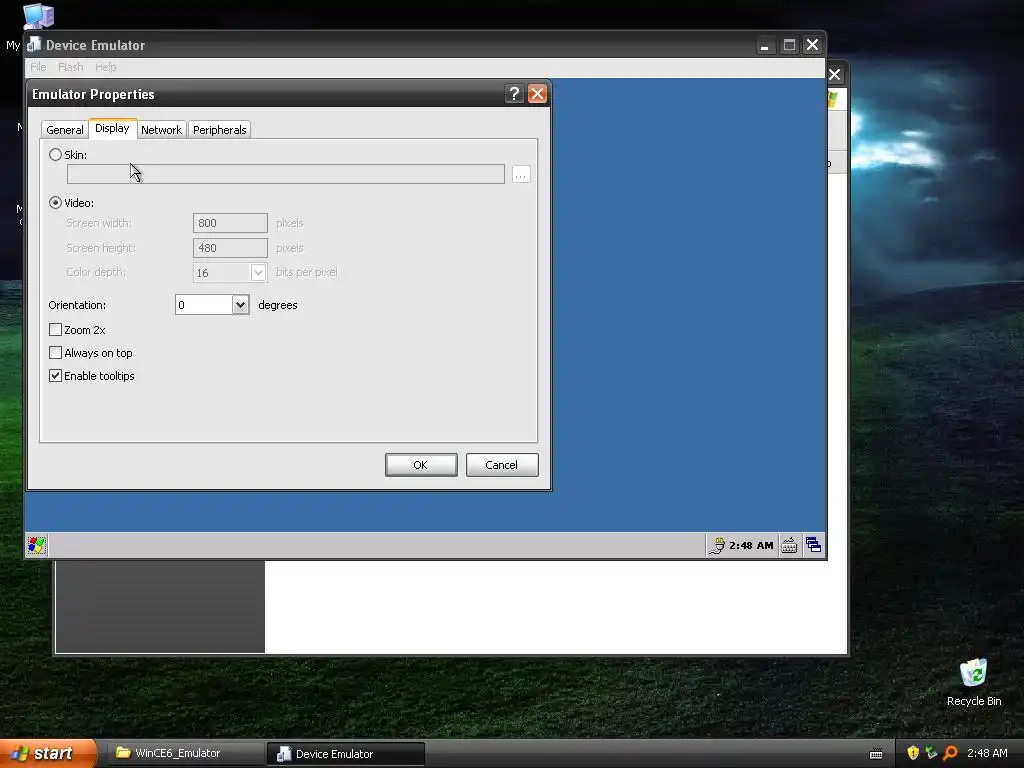Open the File menu in Device Emulator
The height and width of the screenshot is (768, 1024).
38,67
